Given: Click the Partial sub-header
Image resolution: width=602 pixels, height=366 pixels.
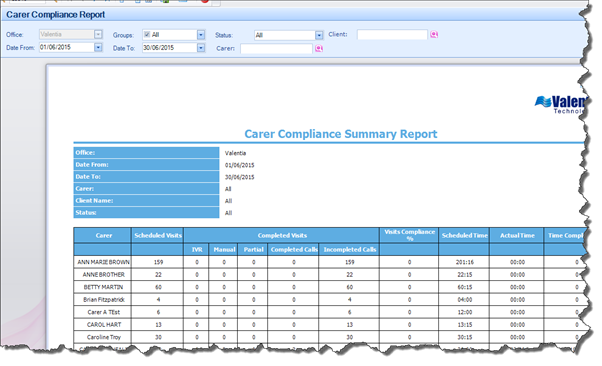Looking at the screenshot, I should (253, 250).
